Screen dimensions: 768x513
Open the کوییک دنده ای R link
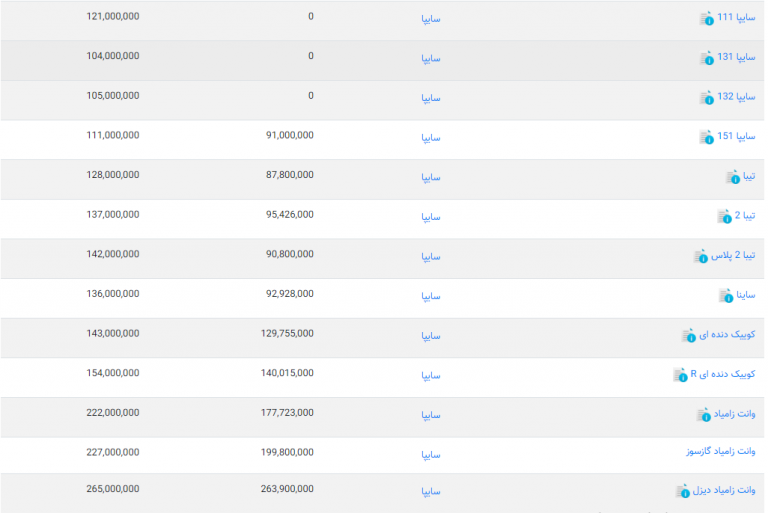tap(723, 374)
